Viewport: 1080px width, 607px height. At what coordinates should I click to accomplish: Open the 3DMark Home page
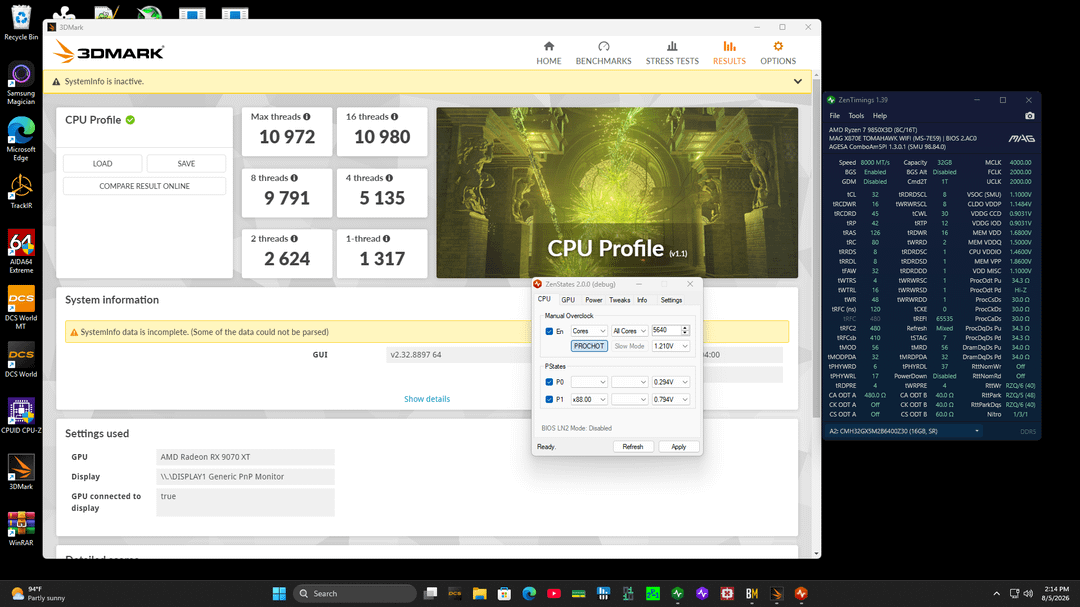pyautogui.click(x=548, y=53)
